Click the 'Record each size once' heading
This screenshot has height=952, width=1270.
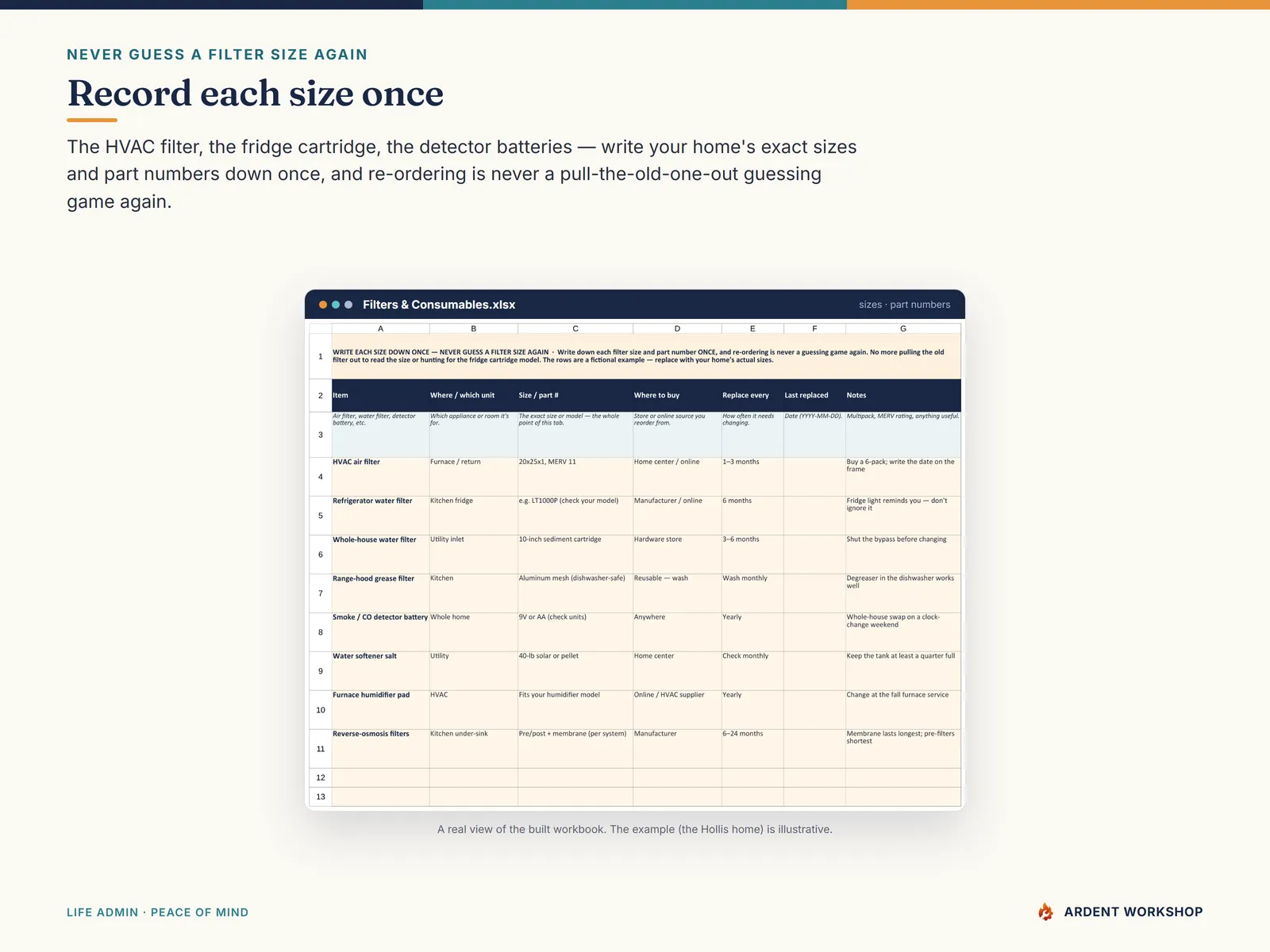click(255, 94)
